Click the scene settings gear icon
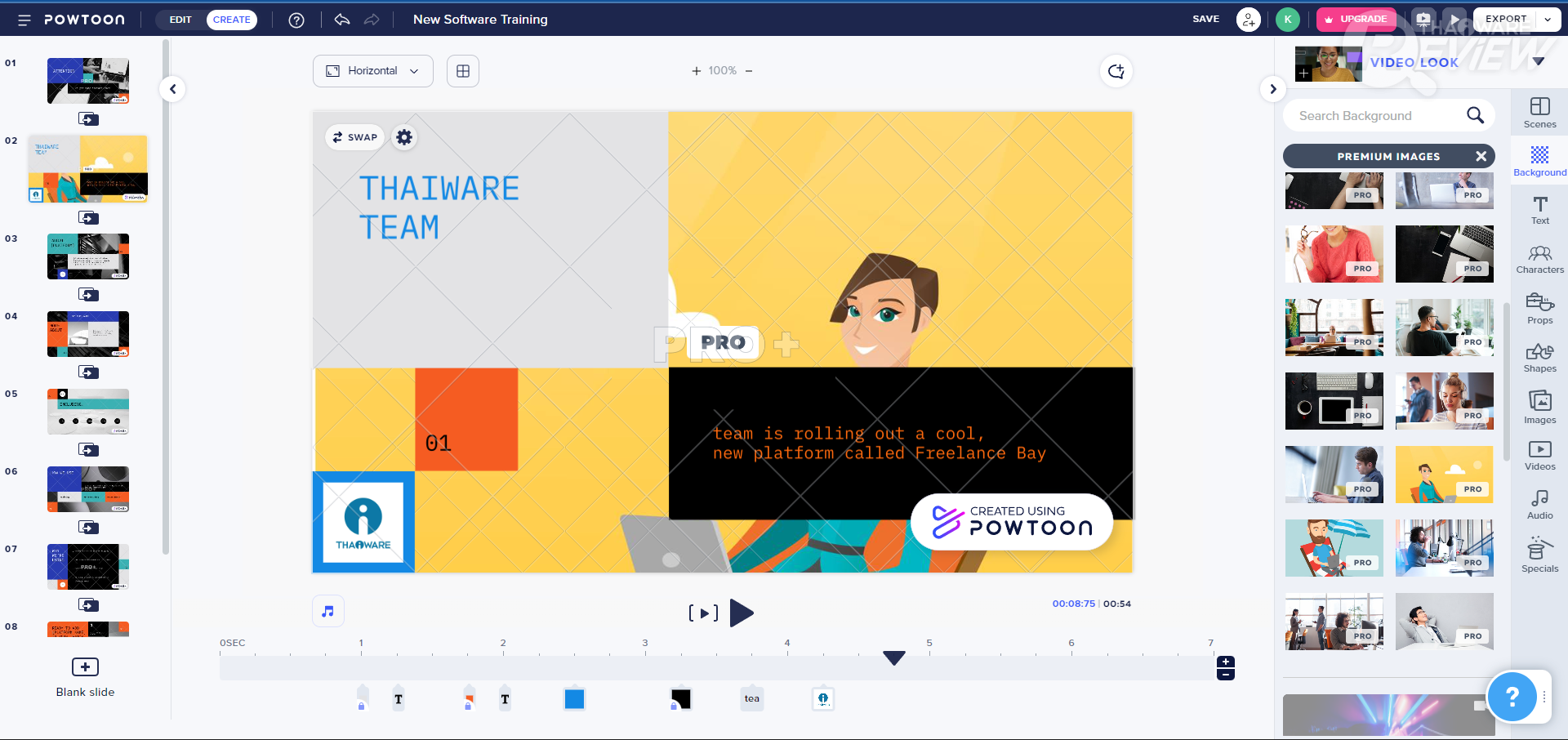Viewport: 1568px width, 740px height. pos(404,137)
